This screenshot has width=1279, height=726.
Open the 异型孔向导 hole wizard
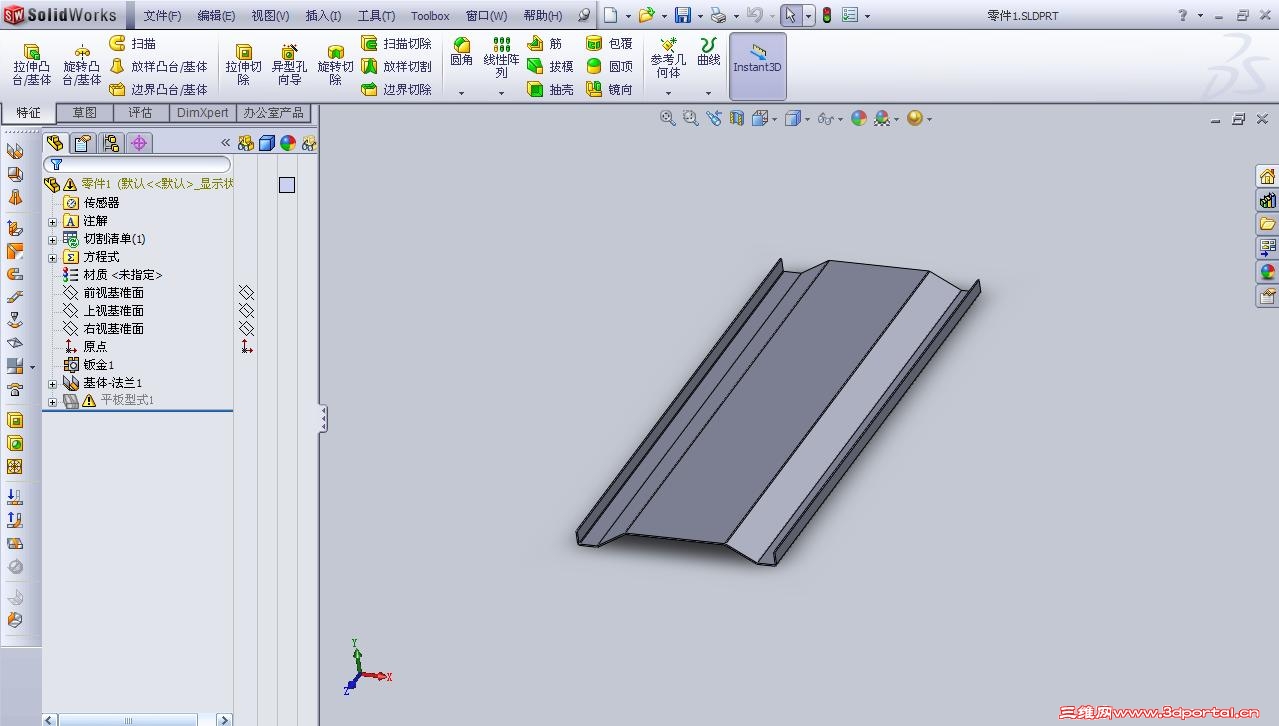(289, 65)
